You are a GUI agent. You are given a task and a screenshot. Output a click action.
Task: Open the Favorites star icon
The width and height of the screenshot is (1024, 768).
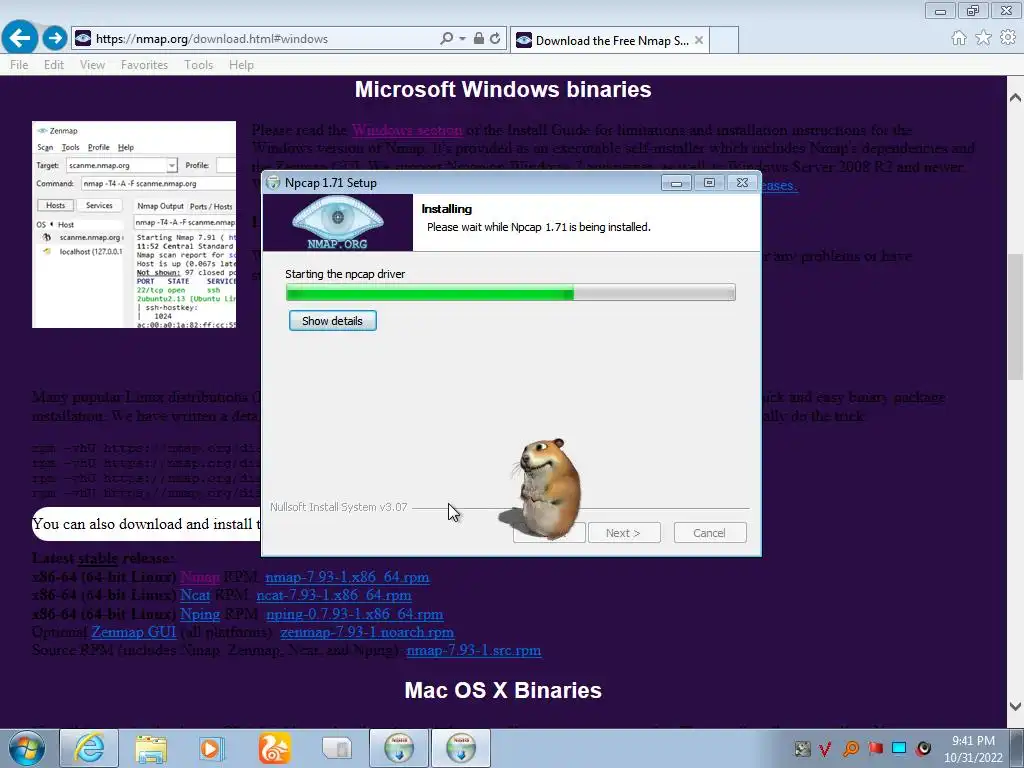tap(983, 38)
